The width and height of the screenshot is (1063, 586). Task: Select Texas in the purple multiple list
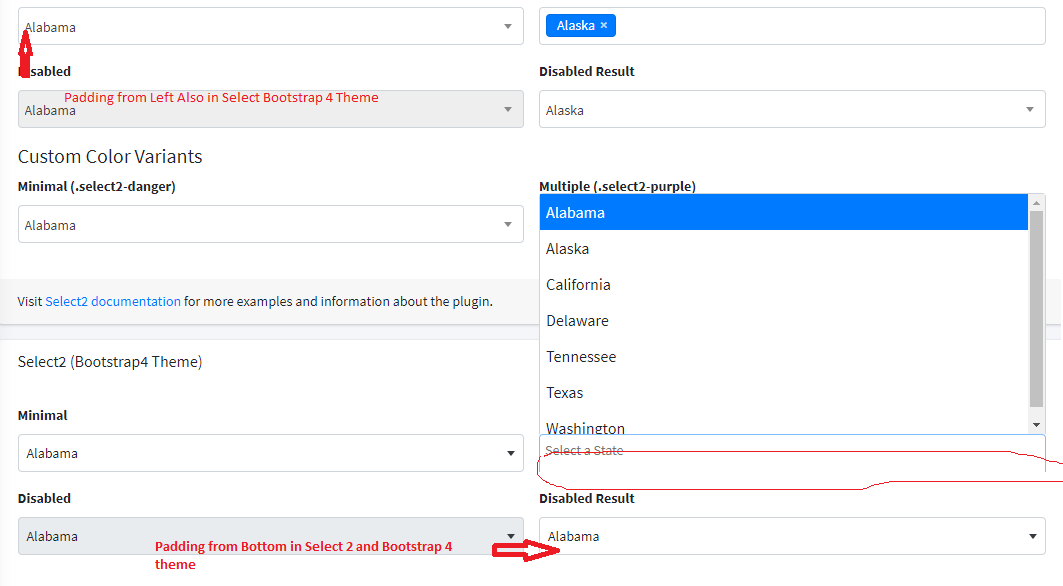click(700, 392)
